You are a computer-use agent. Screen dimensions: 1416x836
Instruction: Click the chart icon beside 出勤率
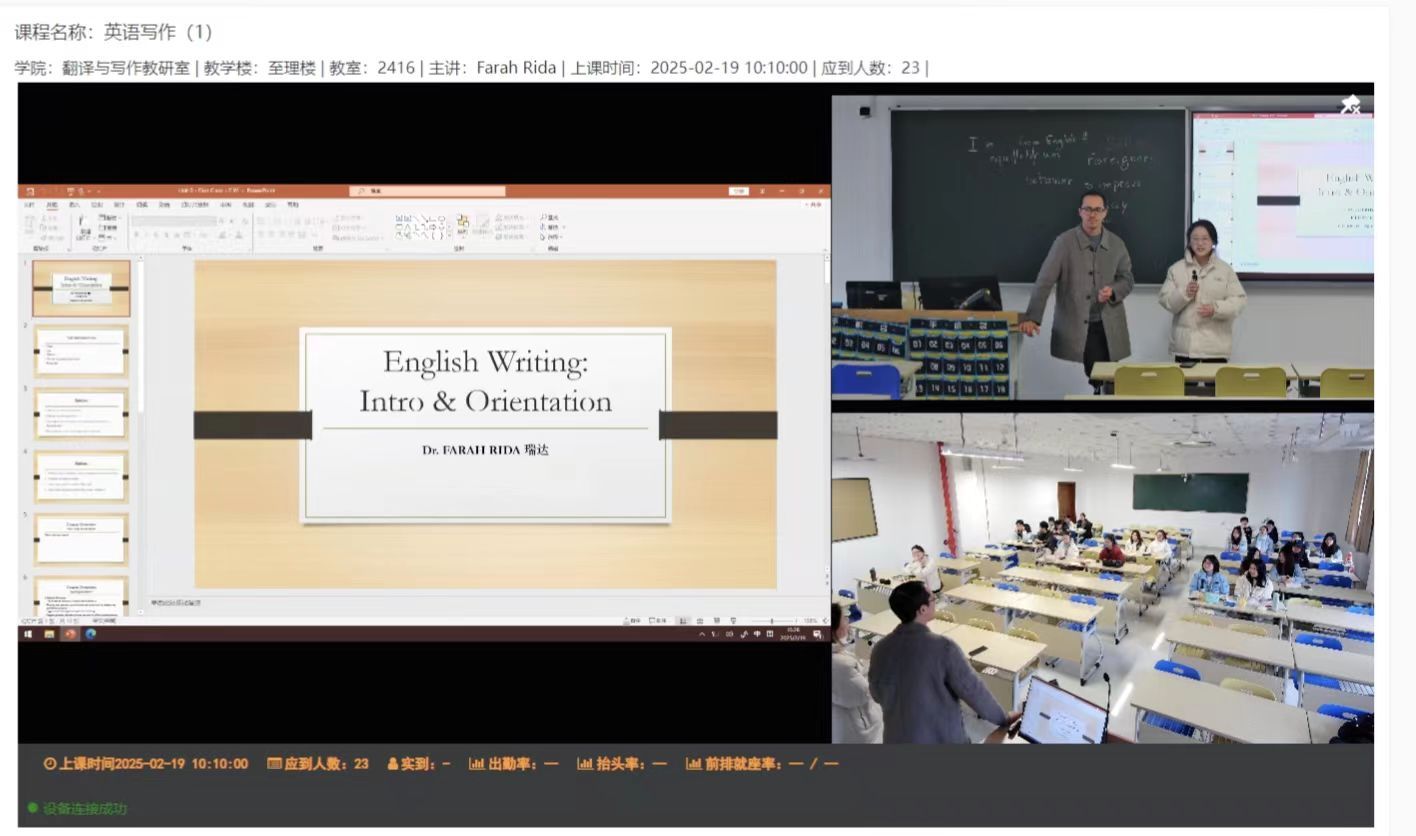coord(476,764)
